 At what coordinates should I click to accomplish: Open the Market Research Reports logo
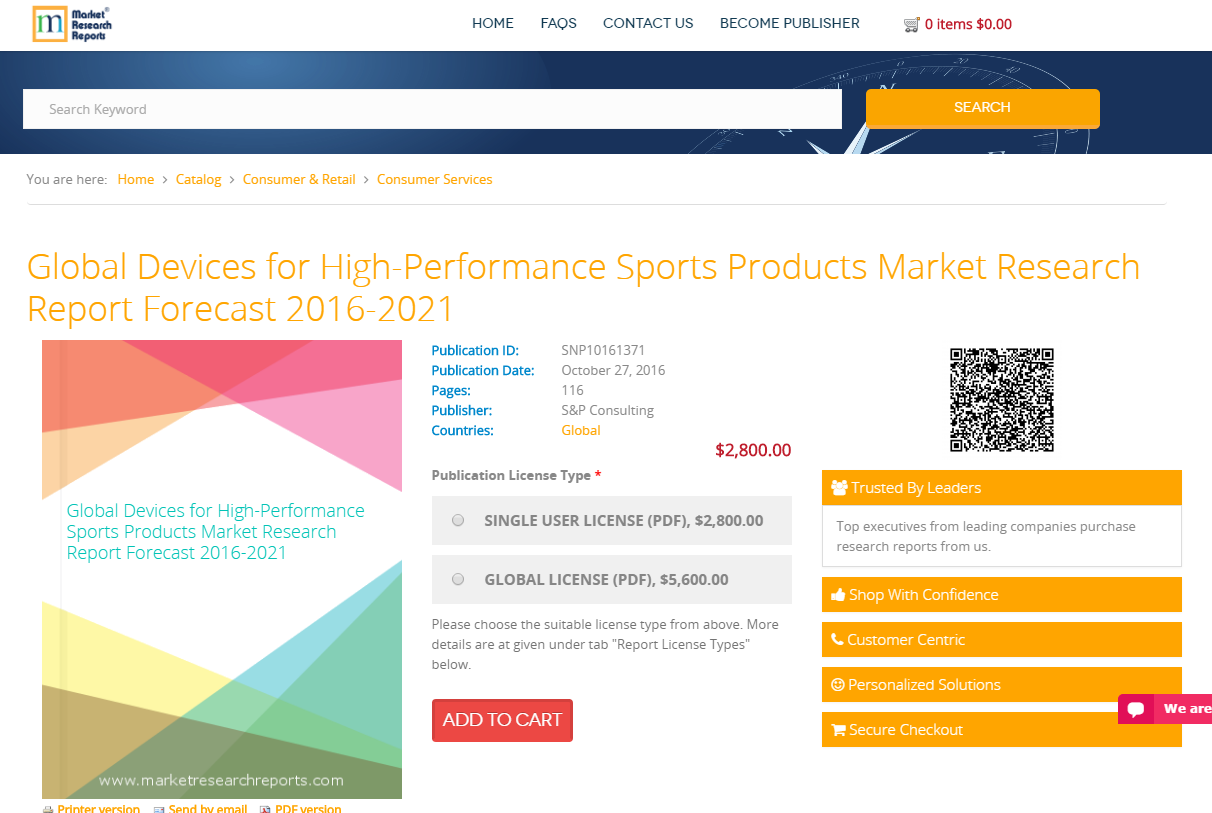pyautogui.click(x=71, y=23)
